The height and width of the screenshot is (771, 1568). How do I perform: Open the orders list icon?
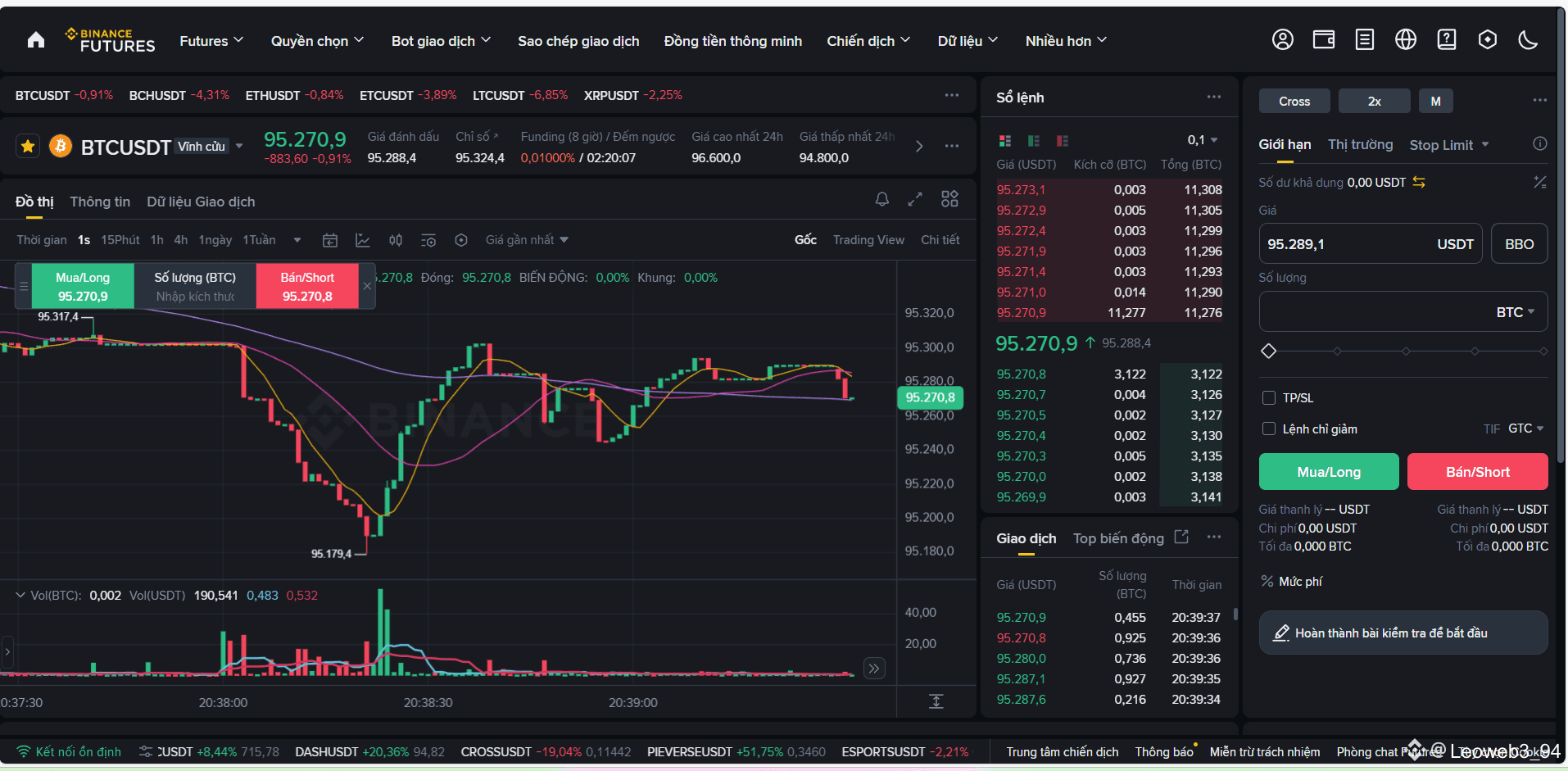tap(1365, 39)
